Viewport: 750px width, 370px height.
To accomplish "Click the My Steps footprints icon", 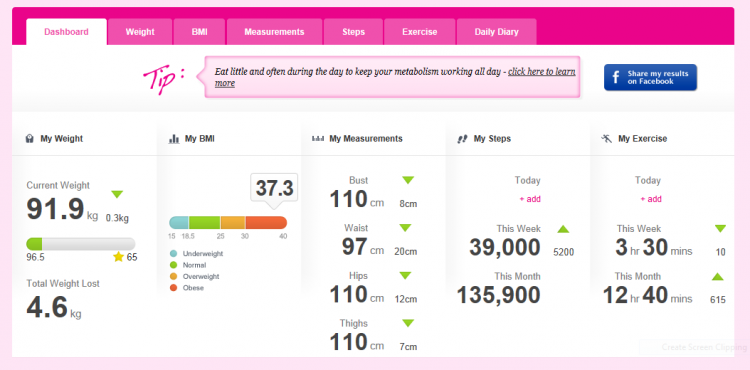I will (462, 139).
